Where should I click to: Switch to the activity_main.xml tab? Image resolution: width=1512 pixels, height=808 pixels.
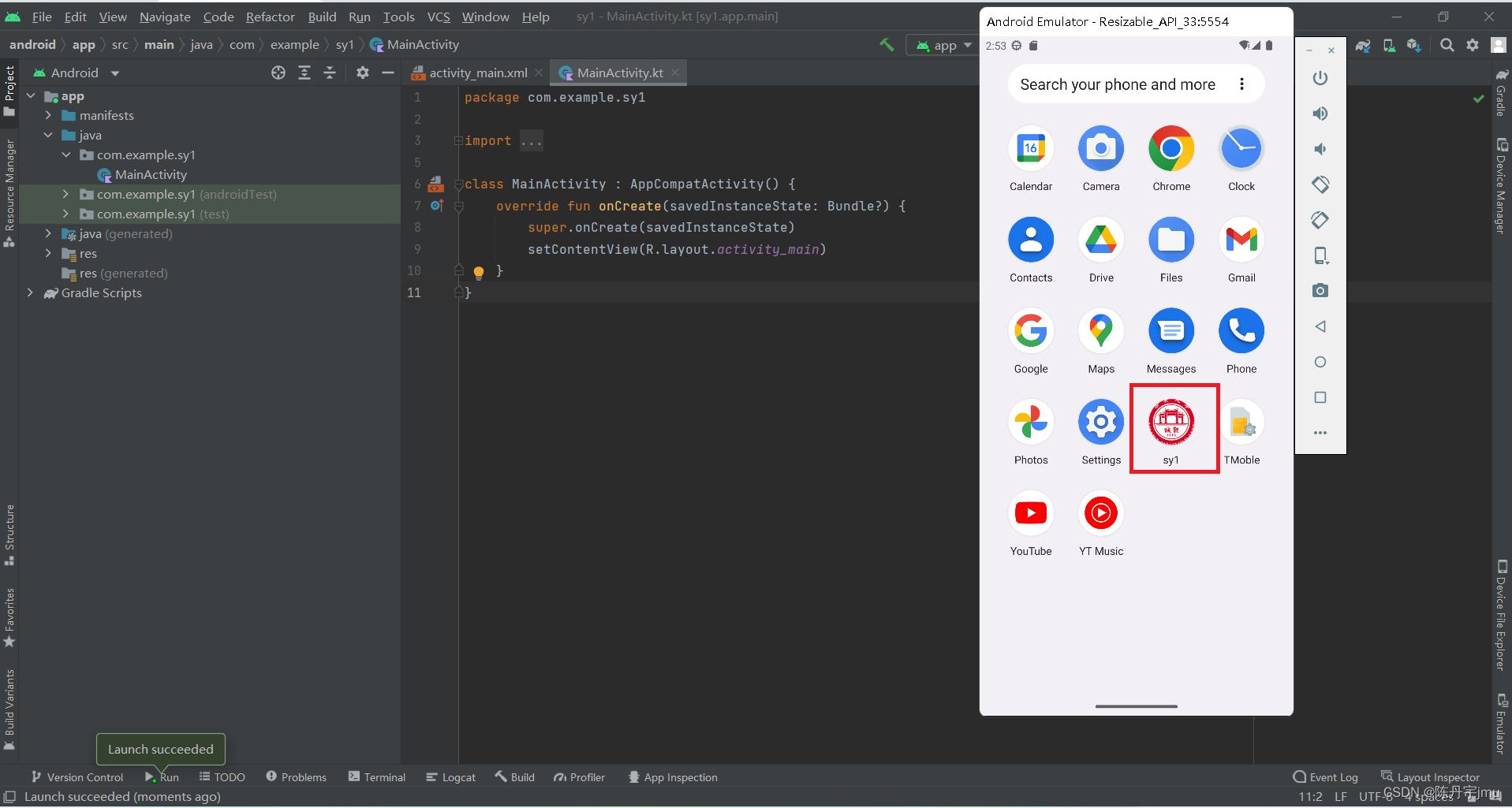(x=477, y=73)
